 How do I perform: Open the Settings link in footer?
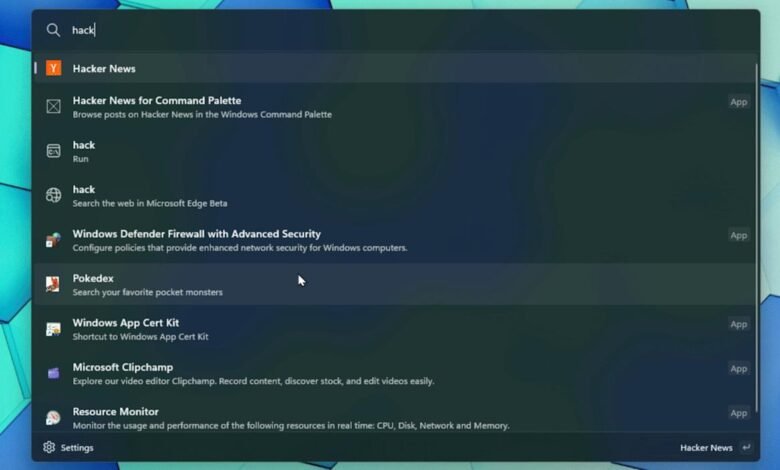69,447
